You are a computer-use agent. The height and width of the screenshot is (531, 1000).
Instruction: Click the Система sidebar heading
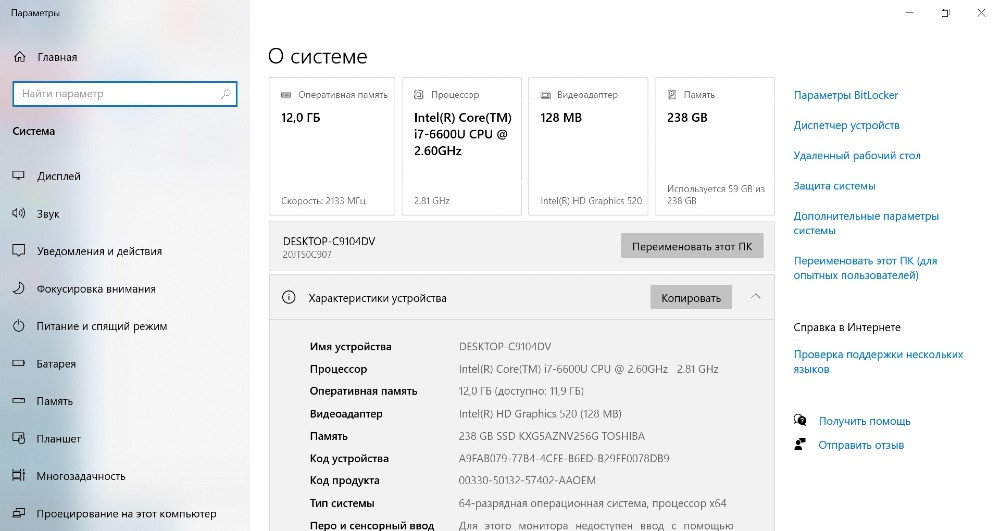coord(34,131)
